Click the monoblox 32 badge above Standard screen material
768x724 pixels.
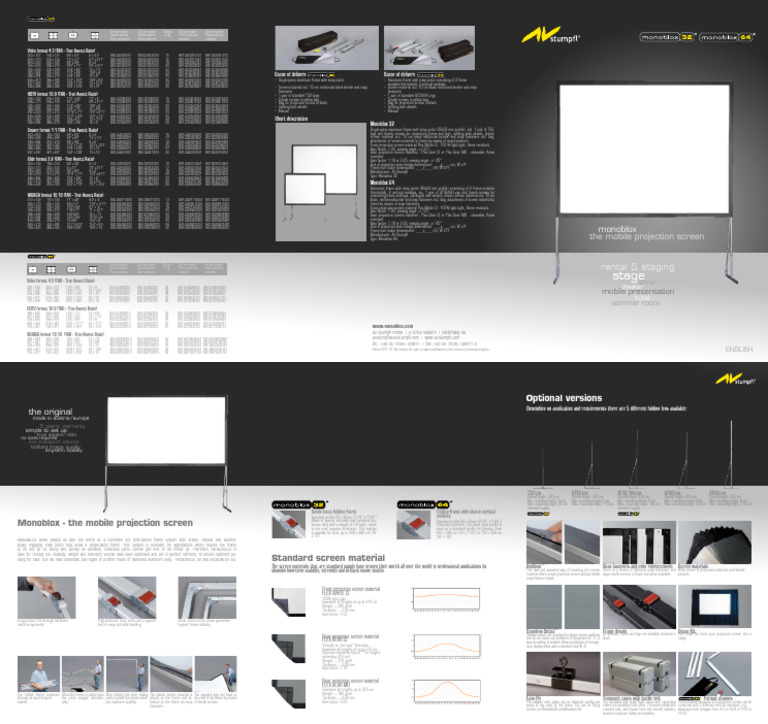[299, 505]
